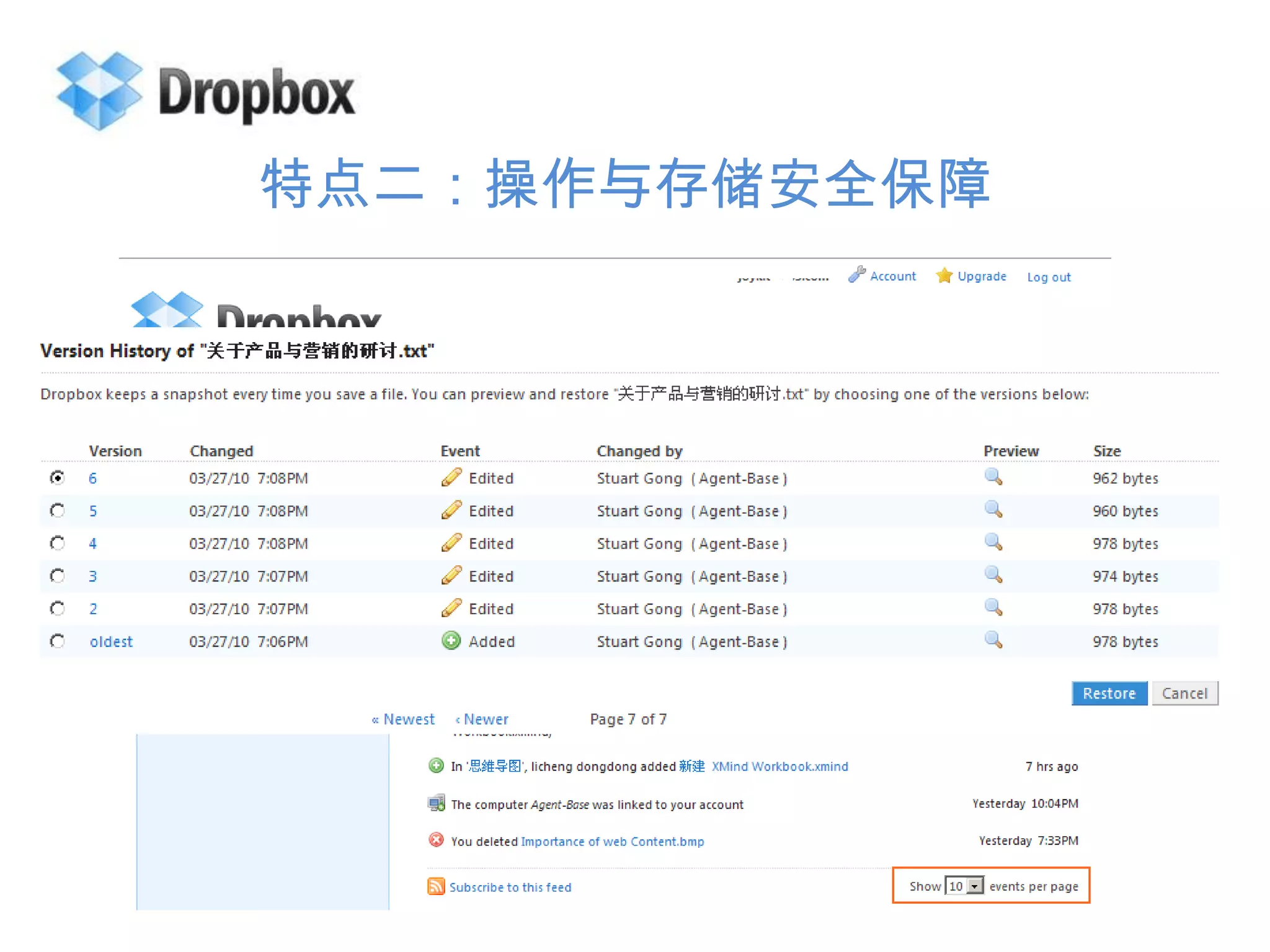
Task: Open preview magnifier for version 6
Action: pos(993,477)
